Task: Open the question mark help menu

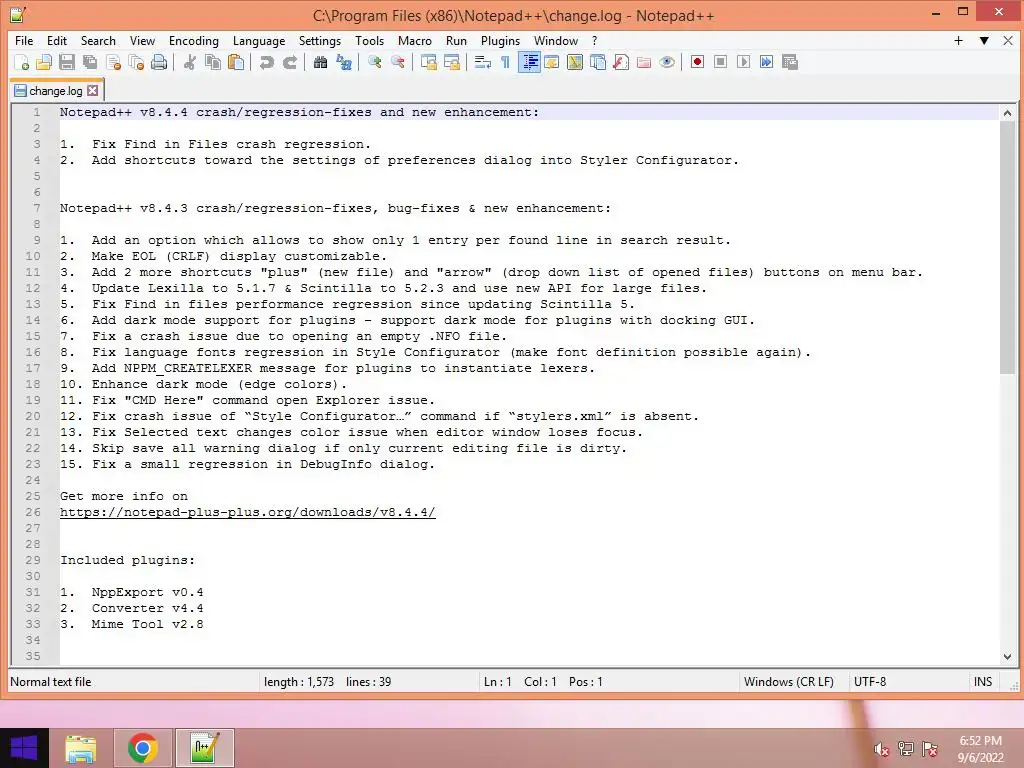Action: pyautogui.click(x=594, y=40)
